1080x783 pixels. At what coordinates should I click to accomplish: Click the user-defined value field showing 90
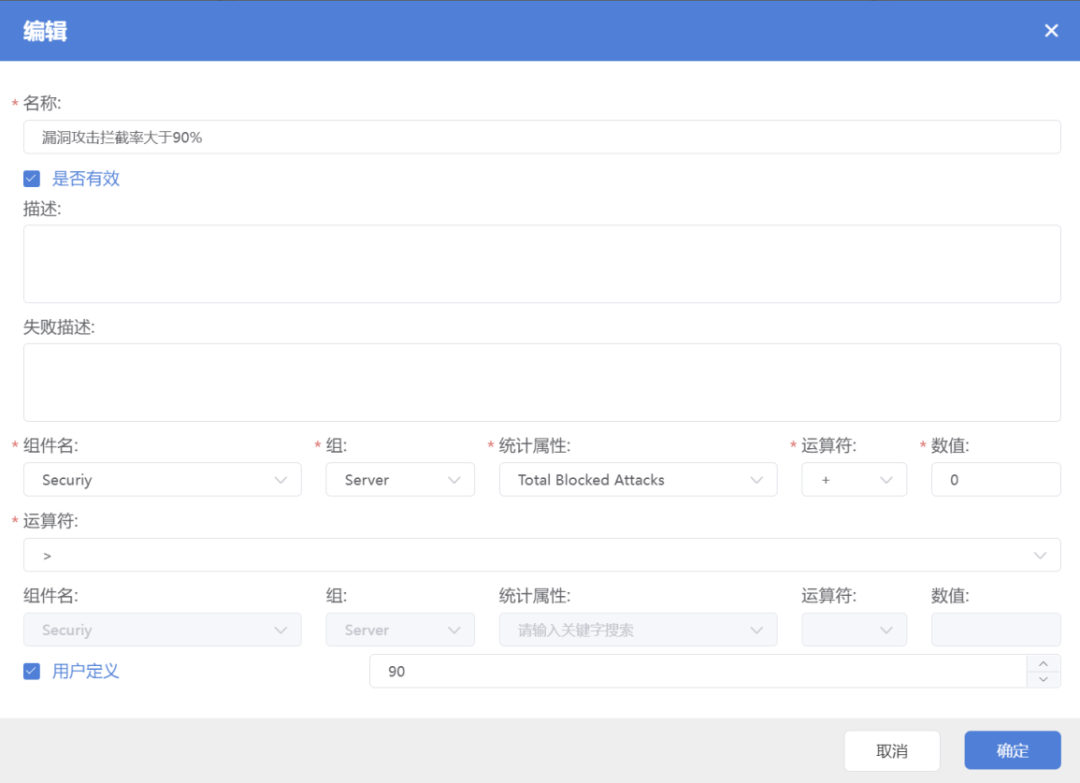[698, 671]
